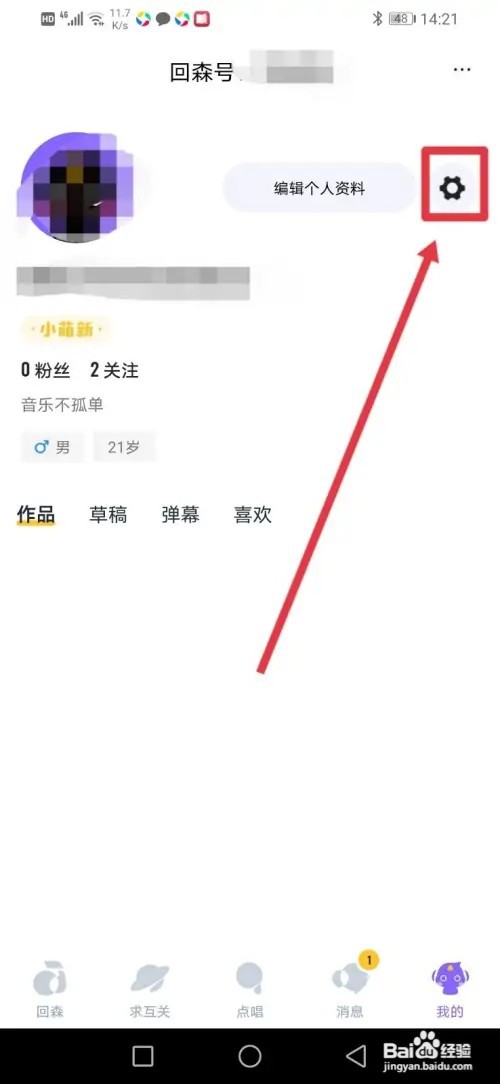Screen dimensions: 500x1084
Task: Switch to the 草稿 tab
Action: click(x=108, y=514)
